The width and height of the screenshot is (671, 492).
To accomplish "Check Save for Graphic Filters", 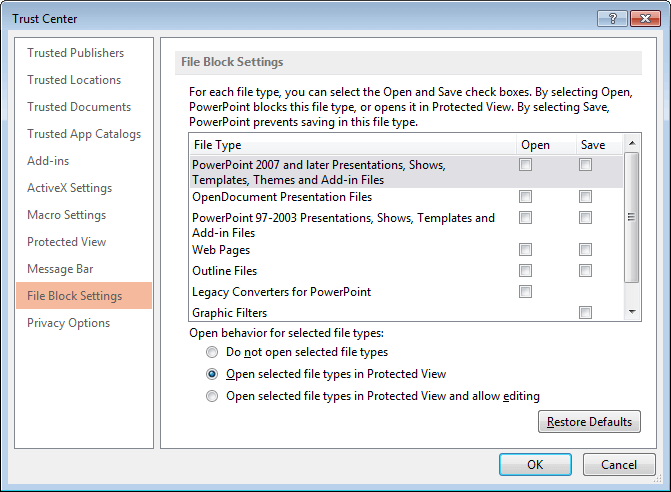I will (x=585, y=313).
